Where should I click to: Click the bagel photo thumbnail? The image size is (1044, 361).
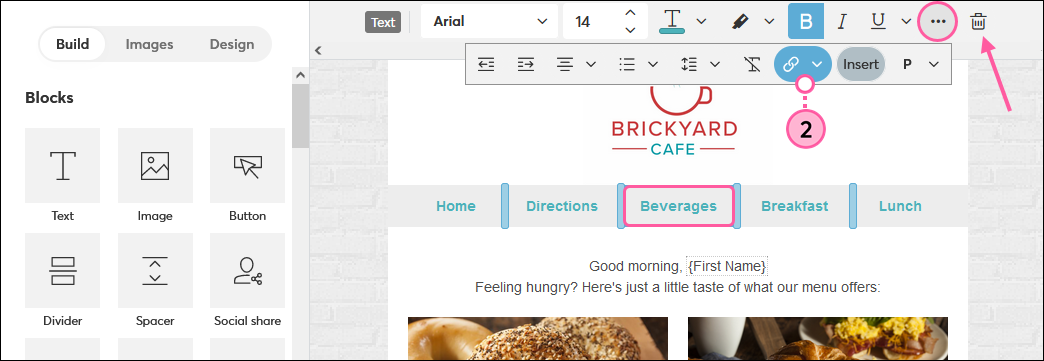[x=538, y=338]
